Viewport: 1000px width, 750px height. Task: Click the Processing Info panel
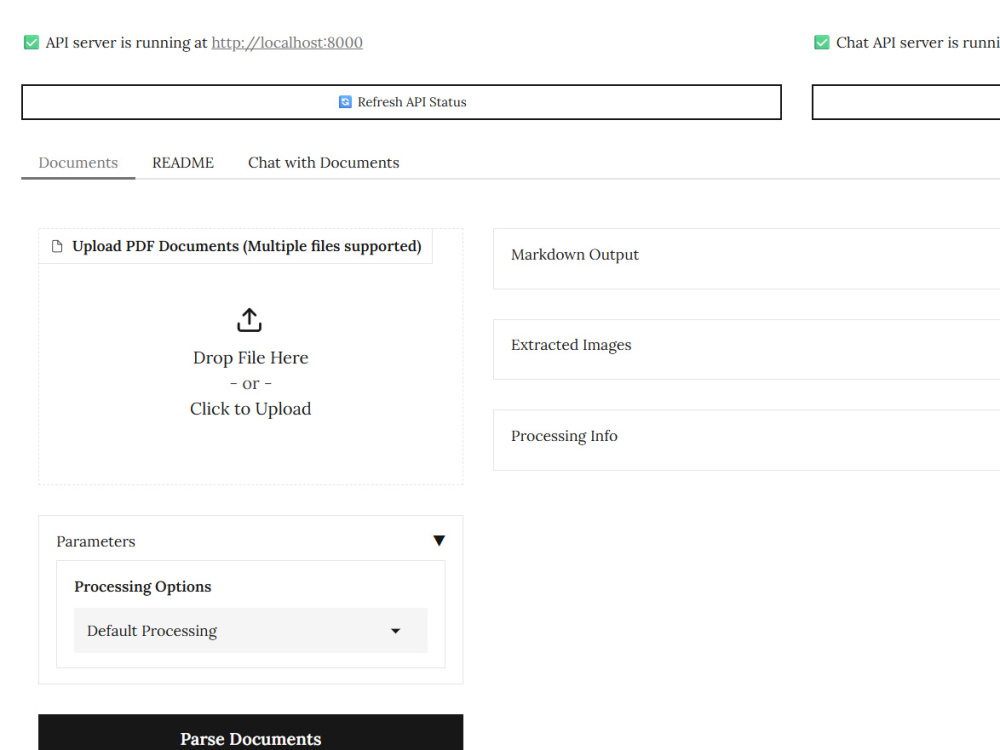[x=746, y=440]
